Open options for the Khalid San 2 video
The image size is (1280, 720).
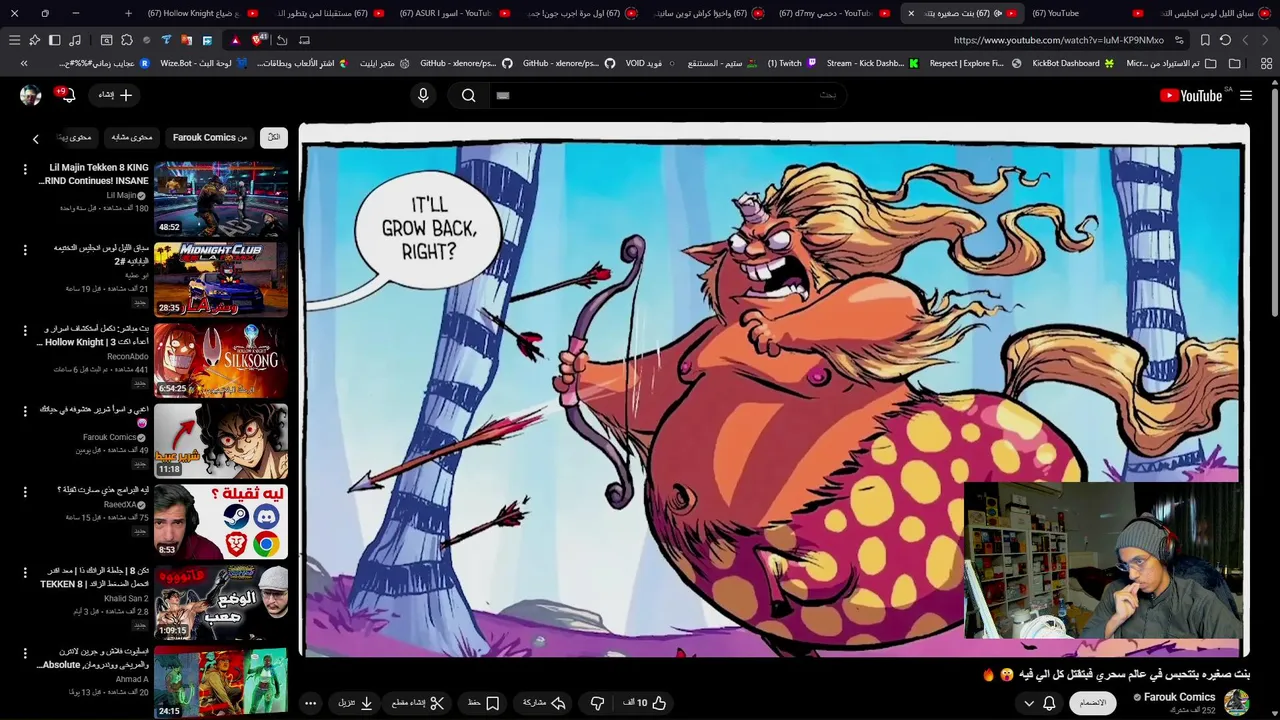pyautogui.click(x=25, y=573)
